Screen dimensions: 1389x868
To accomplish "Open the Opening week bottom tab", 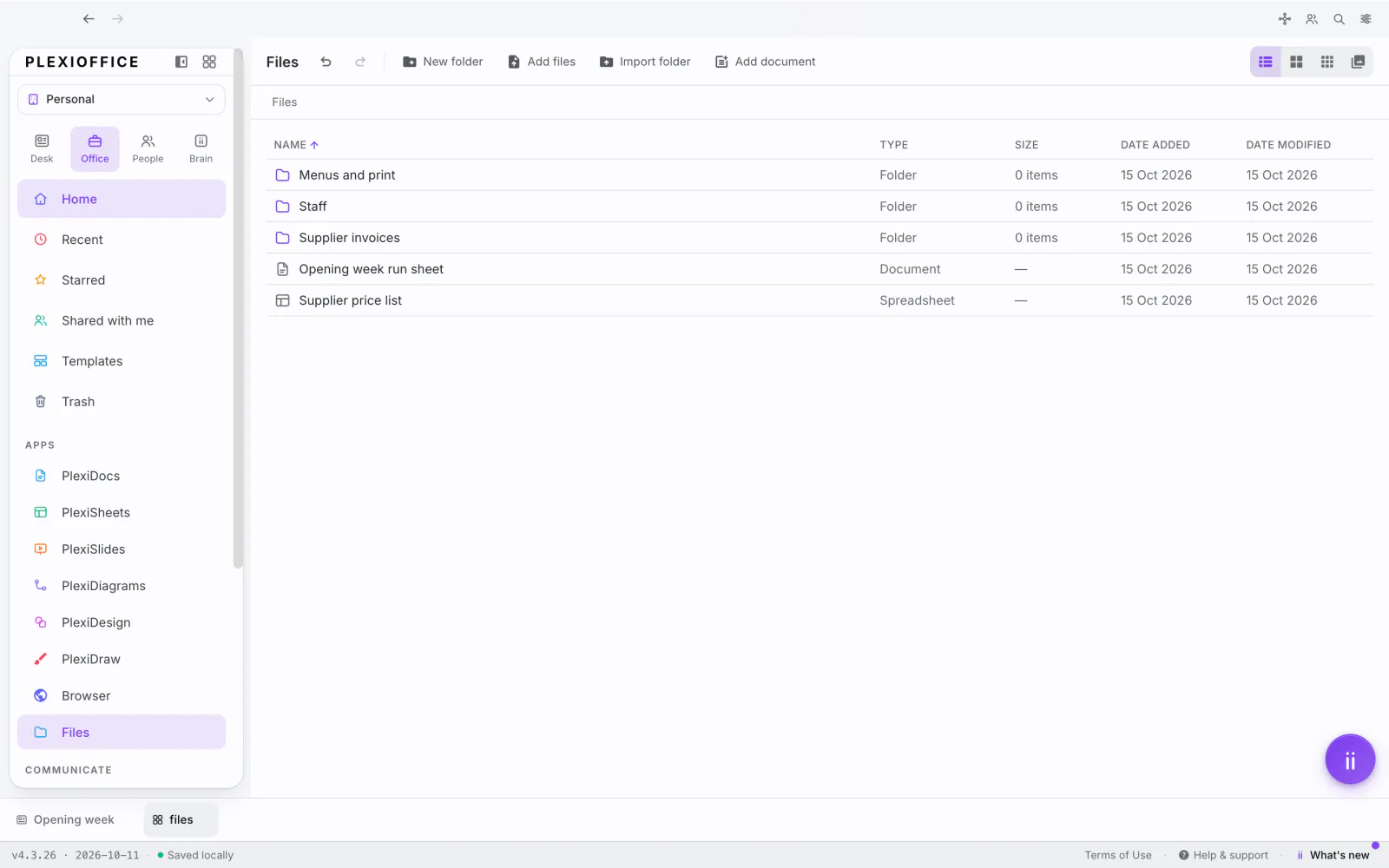I will 66,819.
